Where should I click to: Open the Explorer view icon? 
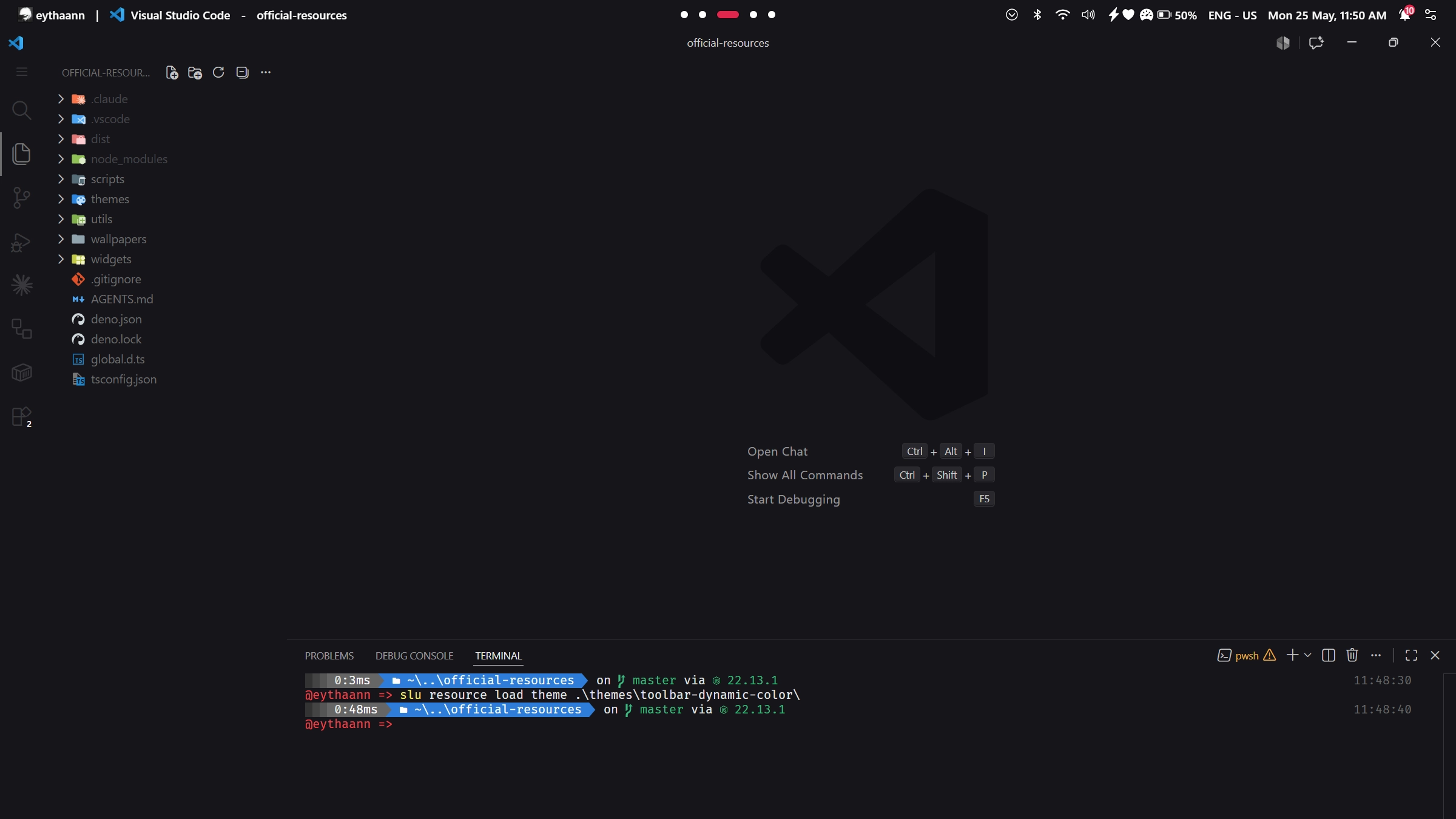[21, 153]
